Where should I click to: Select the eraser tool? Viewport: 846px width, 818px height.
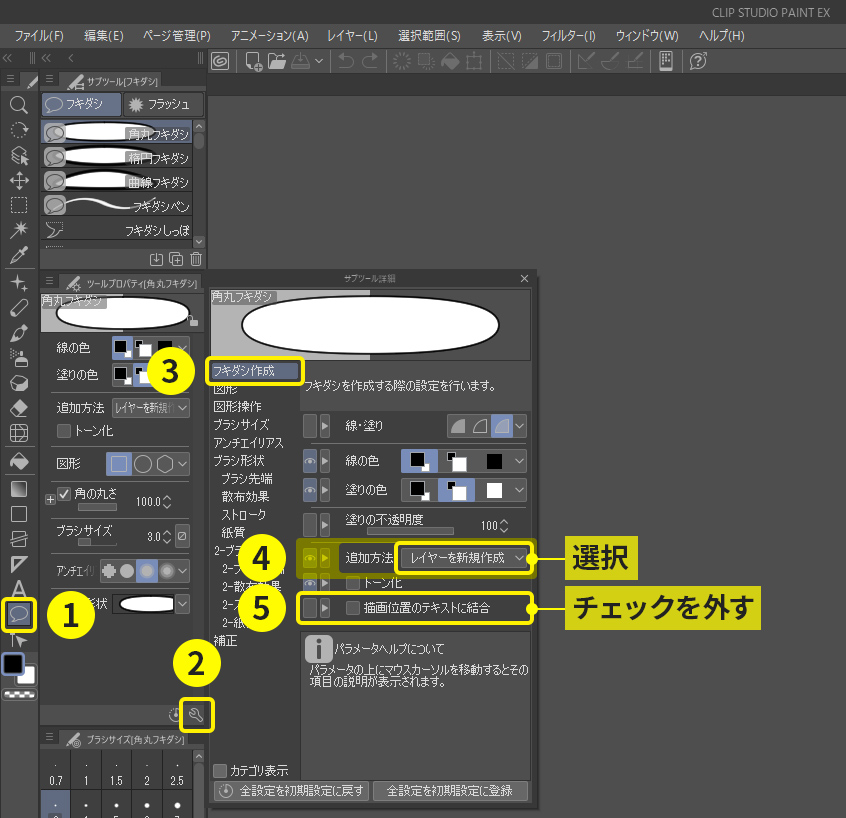[x=18, y=409]
